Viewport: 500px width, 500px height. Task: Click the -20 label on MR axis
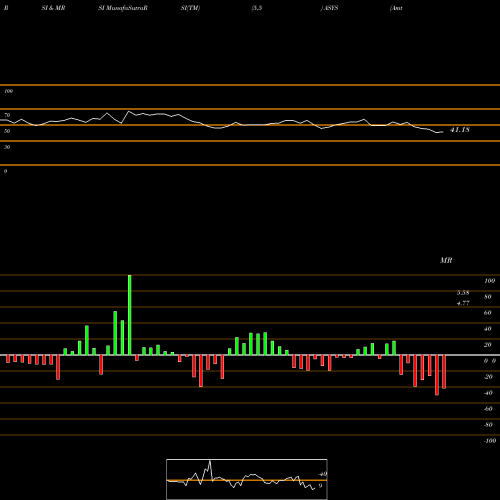click(488, 377)
